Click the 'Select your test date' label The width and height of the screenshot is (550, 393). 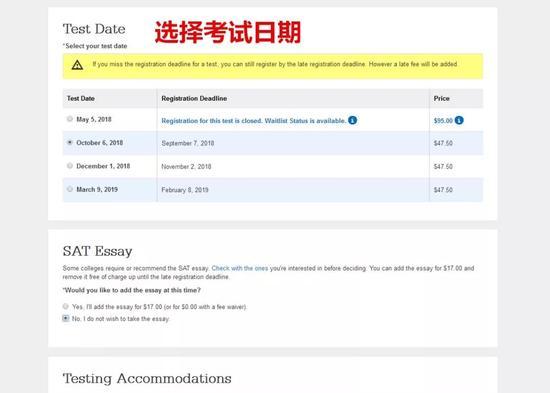95,46
